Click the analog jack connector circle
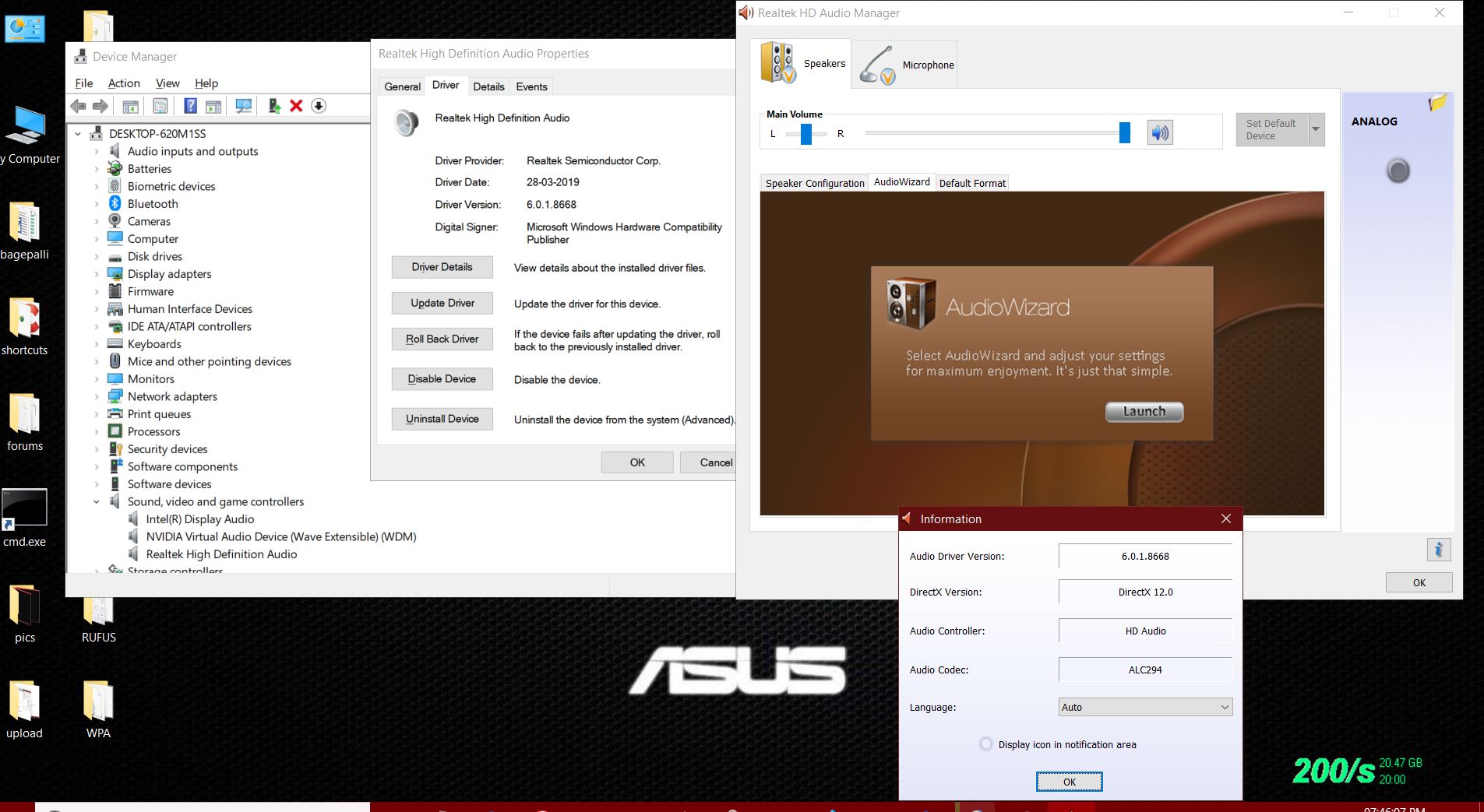Image resolution: width=1484 pixels, height=812 pixels. (x=1398, y=170)
